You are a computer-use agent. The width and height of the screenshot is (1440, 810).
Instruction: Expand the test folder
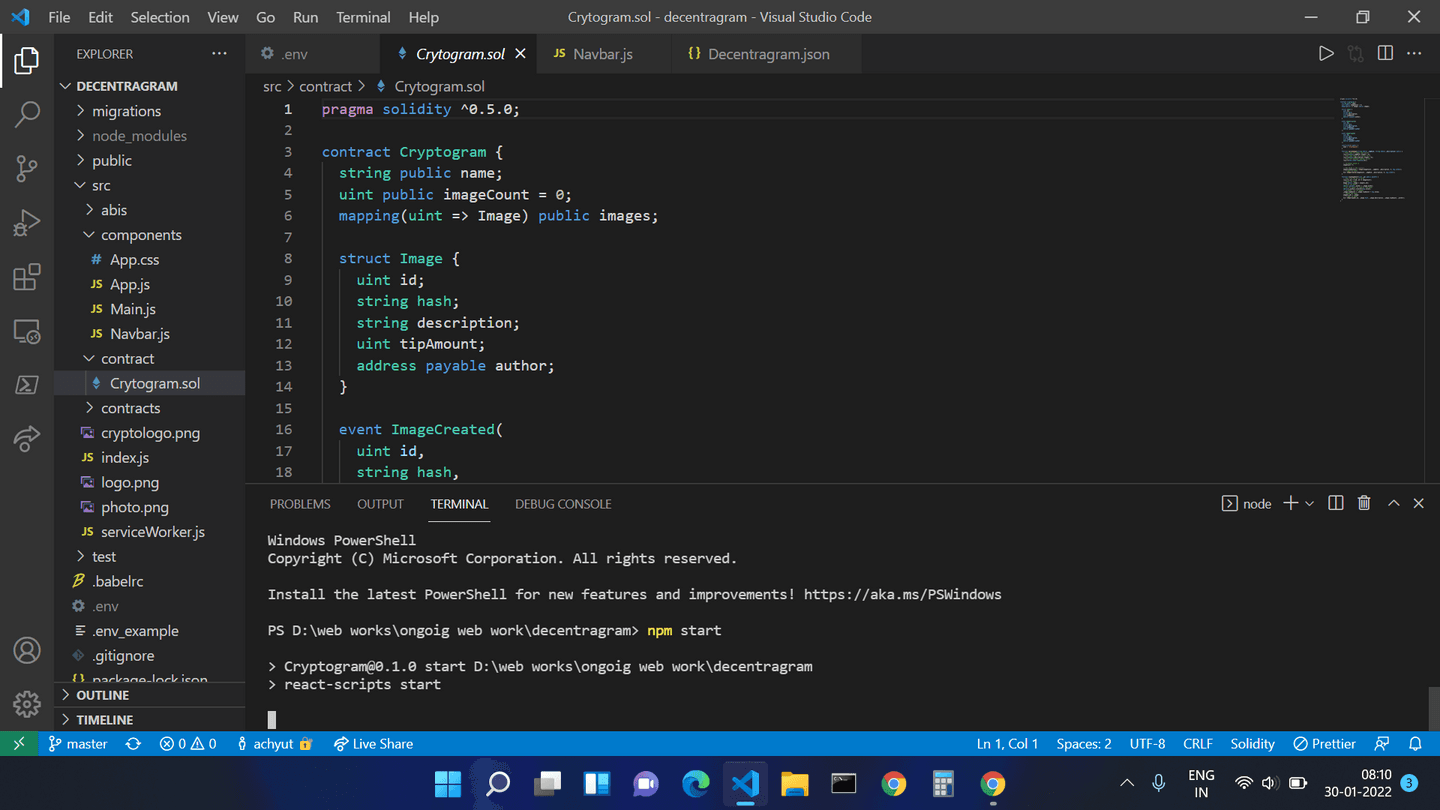pyautogui.click(x=150, y=557)
